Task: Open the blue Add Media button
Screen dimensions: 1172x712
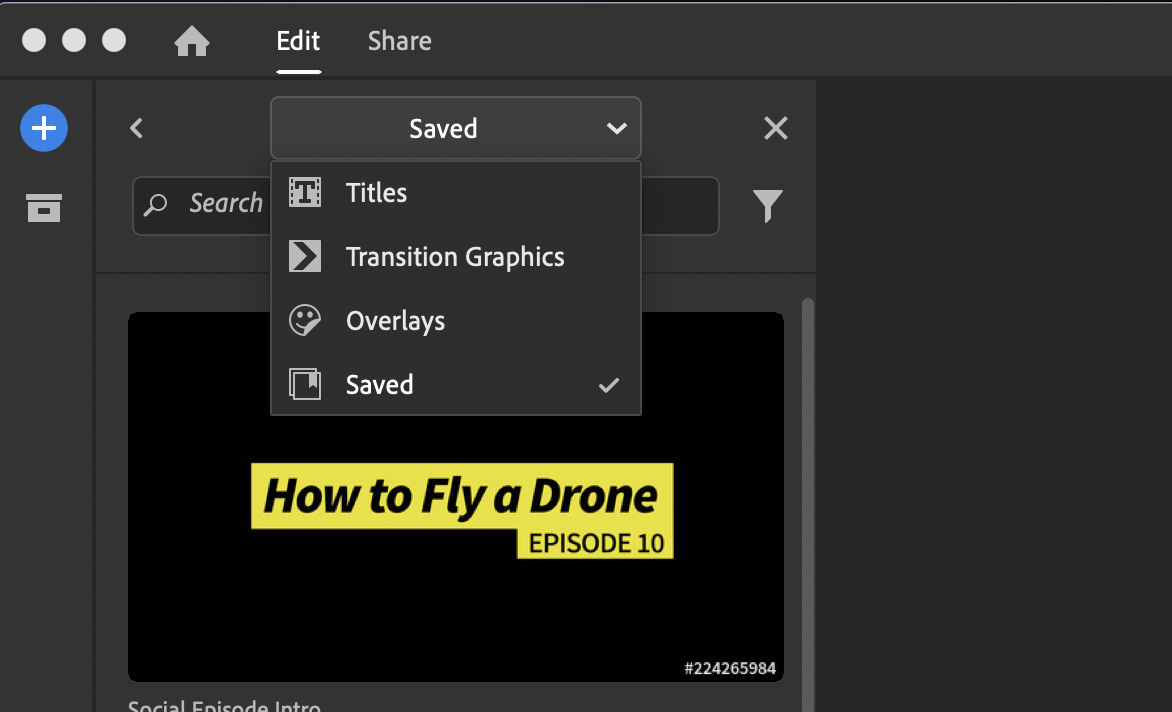Action: tap(43, 128)
